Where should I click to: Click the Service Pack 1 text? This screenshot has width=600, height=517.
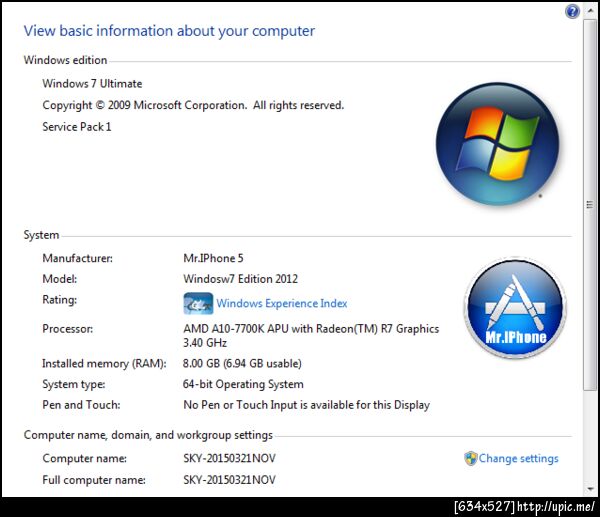pos(77,127)
